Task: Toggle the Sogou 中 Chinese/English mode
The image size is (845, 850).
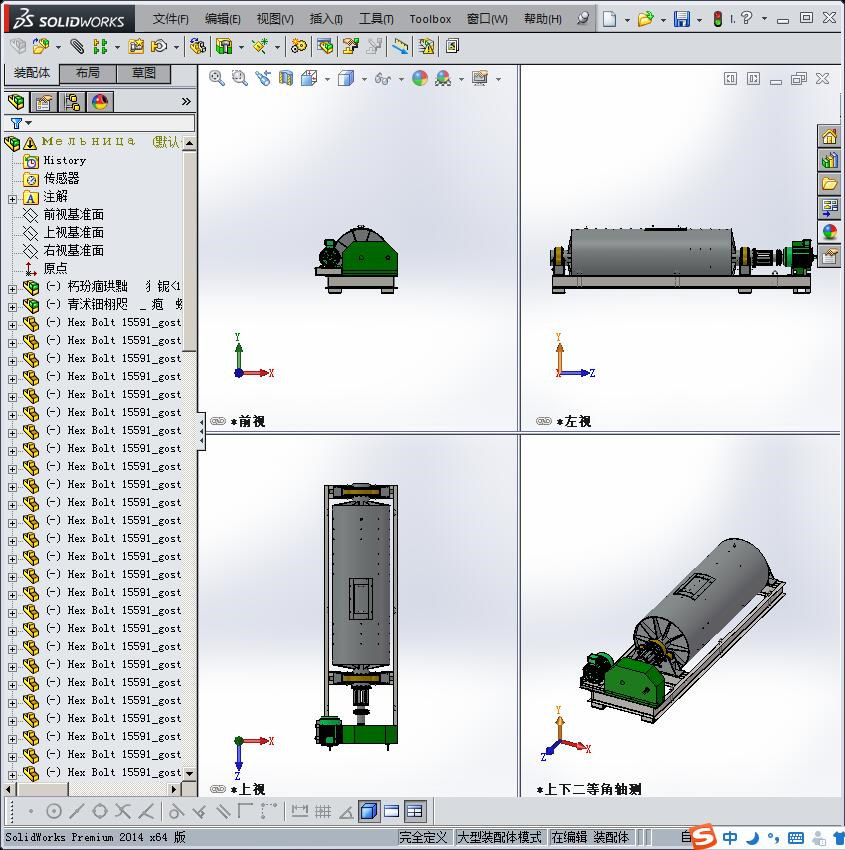Action: [x=730, y=838]
